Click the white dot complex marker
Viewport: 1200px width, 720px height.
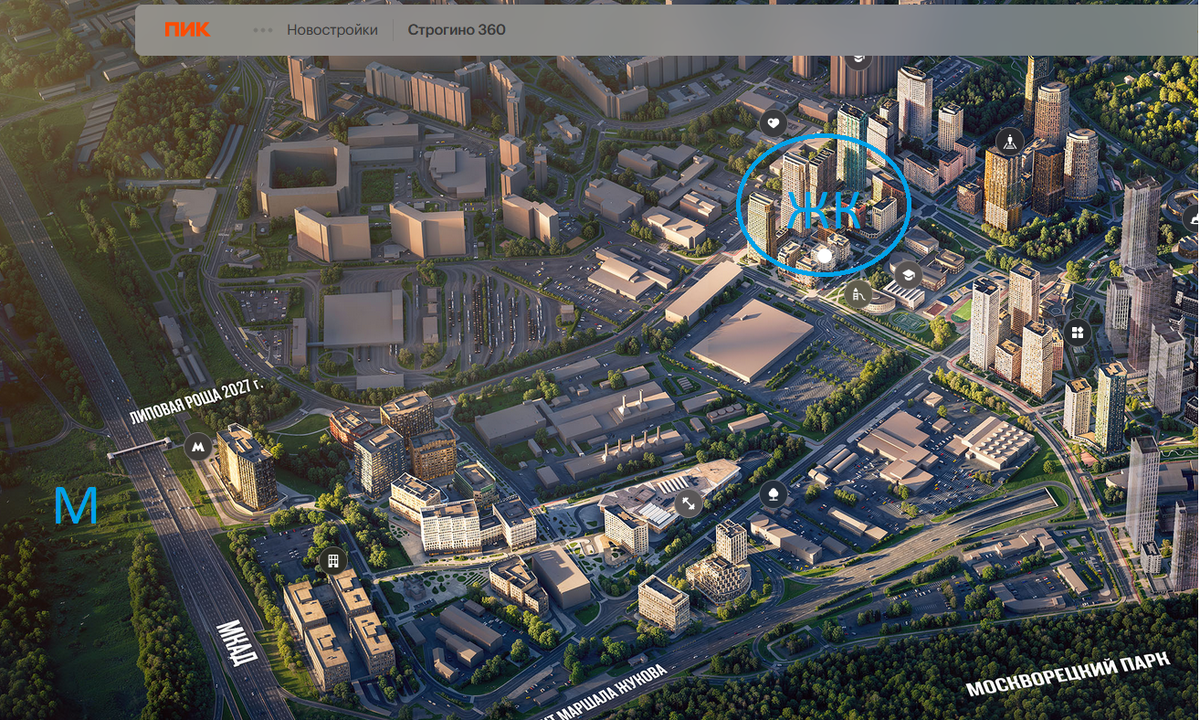[x=824, y=257]
